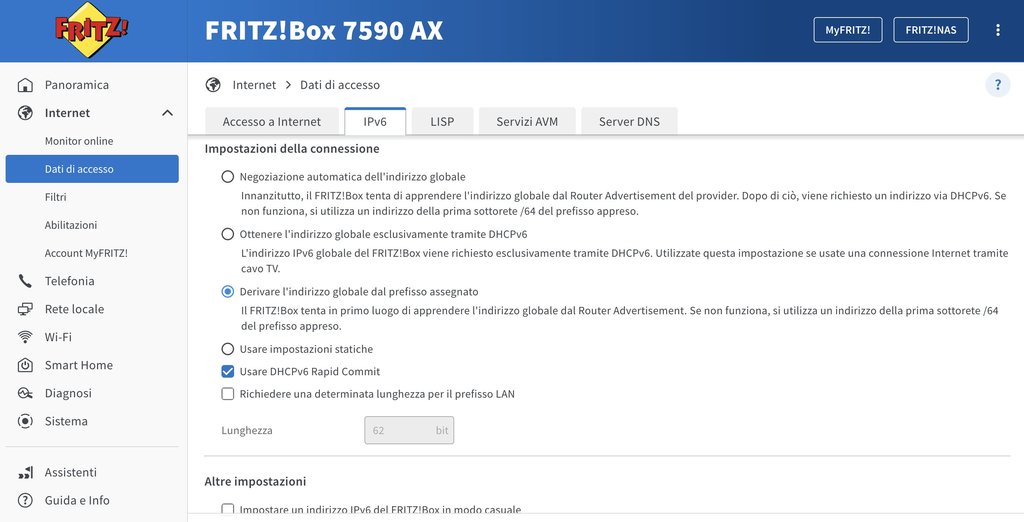This screenshot has height=522, width=1024.
Task: Uncheck Usare DHCPv6 Rapid Commit
Action: point(227,371)
